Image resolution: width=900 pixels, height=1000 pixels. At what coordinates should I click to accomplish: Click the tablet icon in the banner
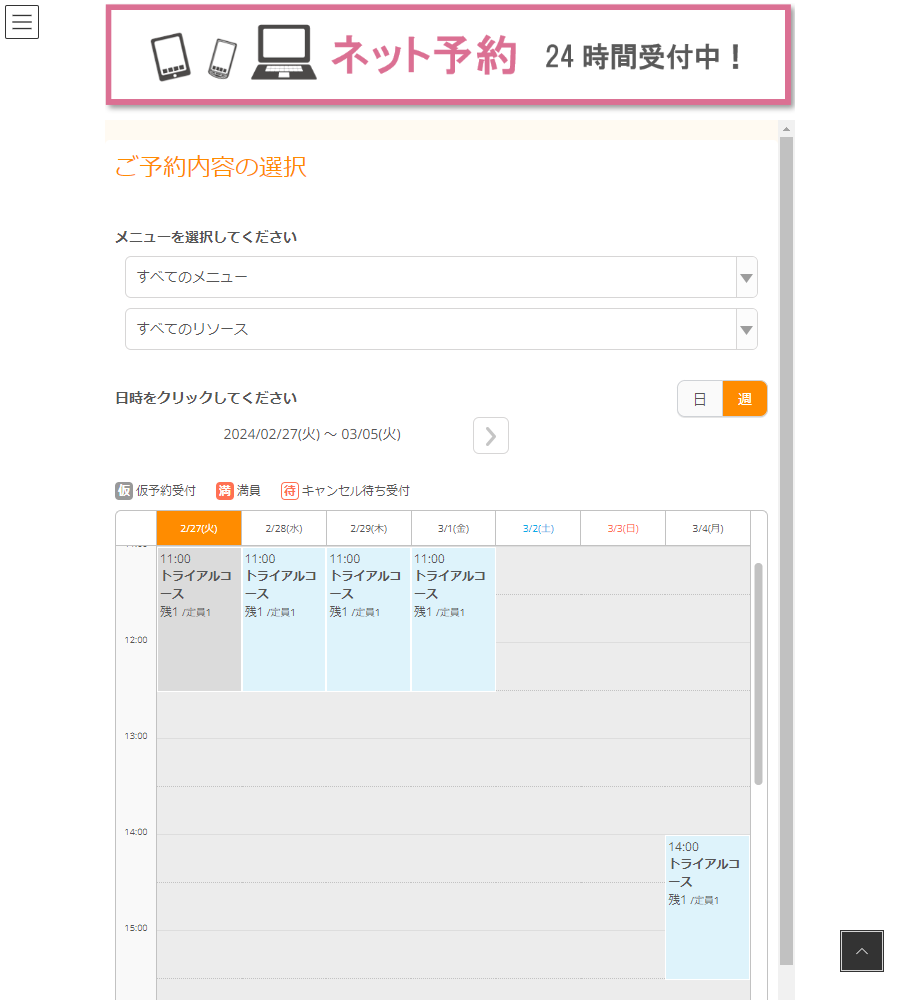(170, 57)
